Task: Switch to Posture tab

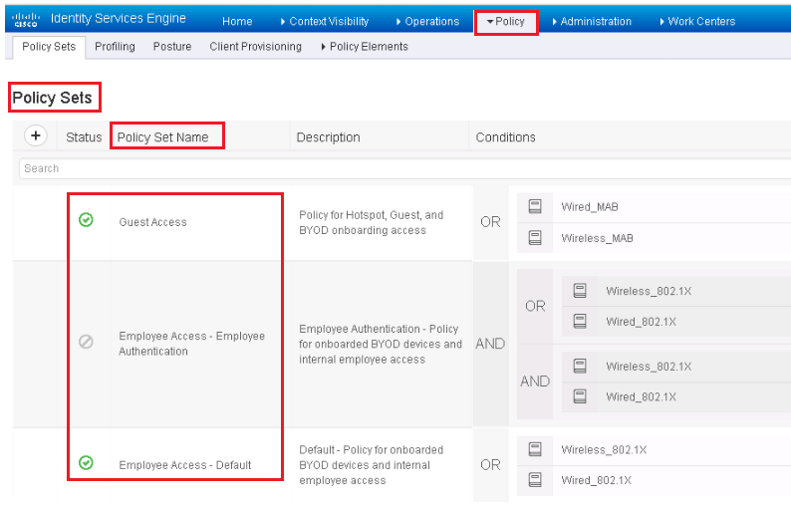Action: coord(172,46)
